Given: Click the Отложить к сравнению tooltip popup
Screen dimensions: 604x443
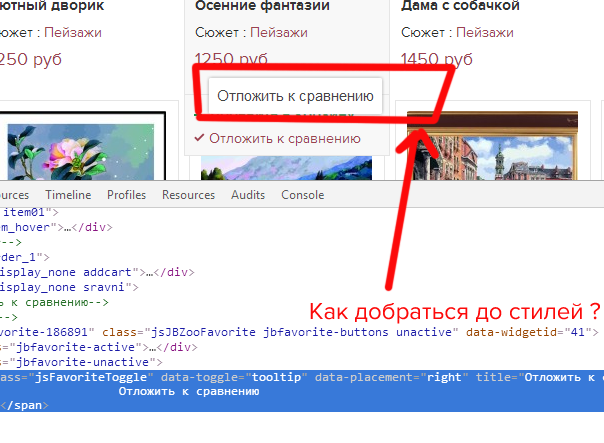Looking at the screenshot, I should point(294,97).
